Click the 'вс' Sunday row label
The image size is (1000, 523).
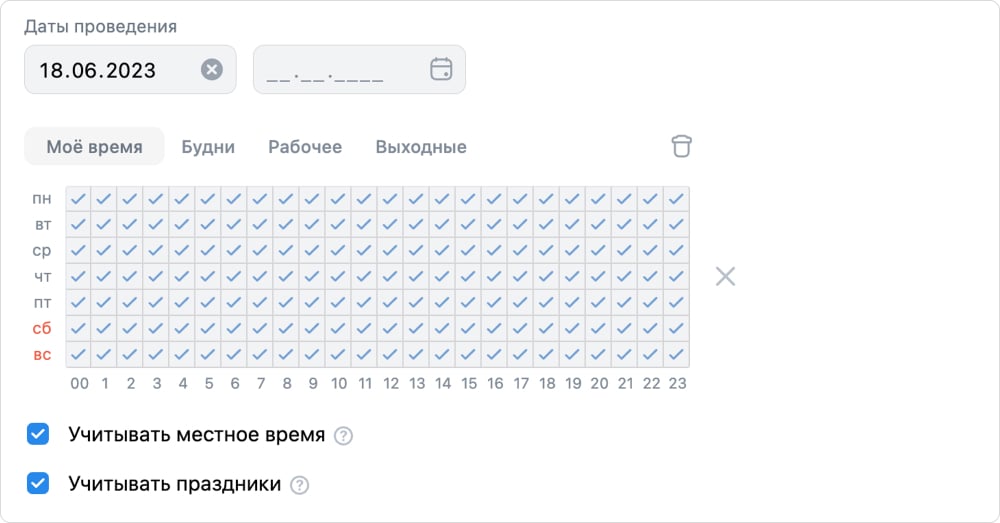click(x=42, y=354)
